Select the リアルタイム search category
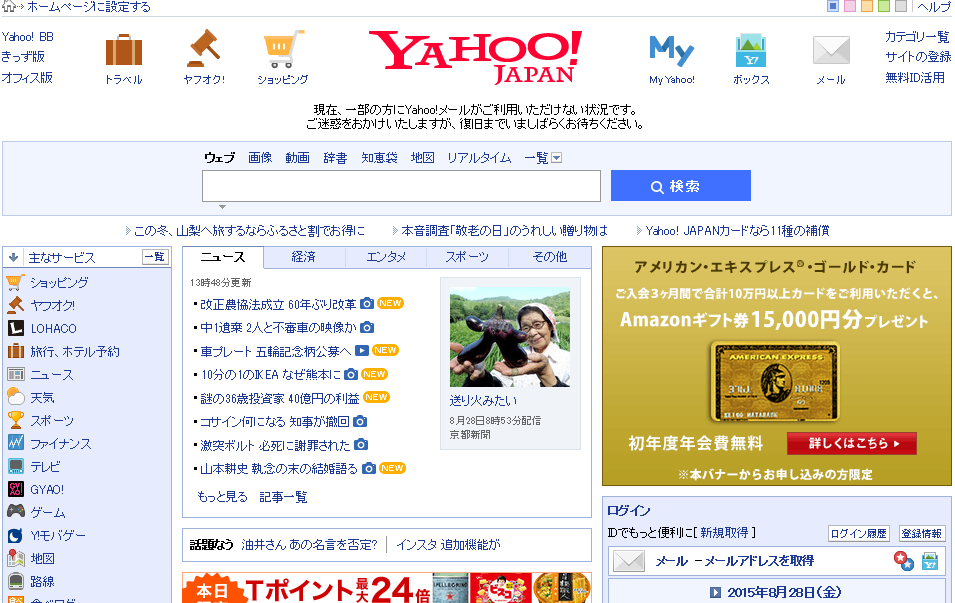 (479, 158)
